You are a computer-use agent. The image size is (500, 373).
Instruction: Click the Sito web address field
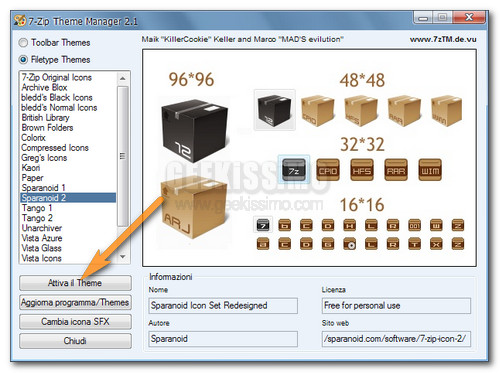coord(396,339)
